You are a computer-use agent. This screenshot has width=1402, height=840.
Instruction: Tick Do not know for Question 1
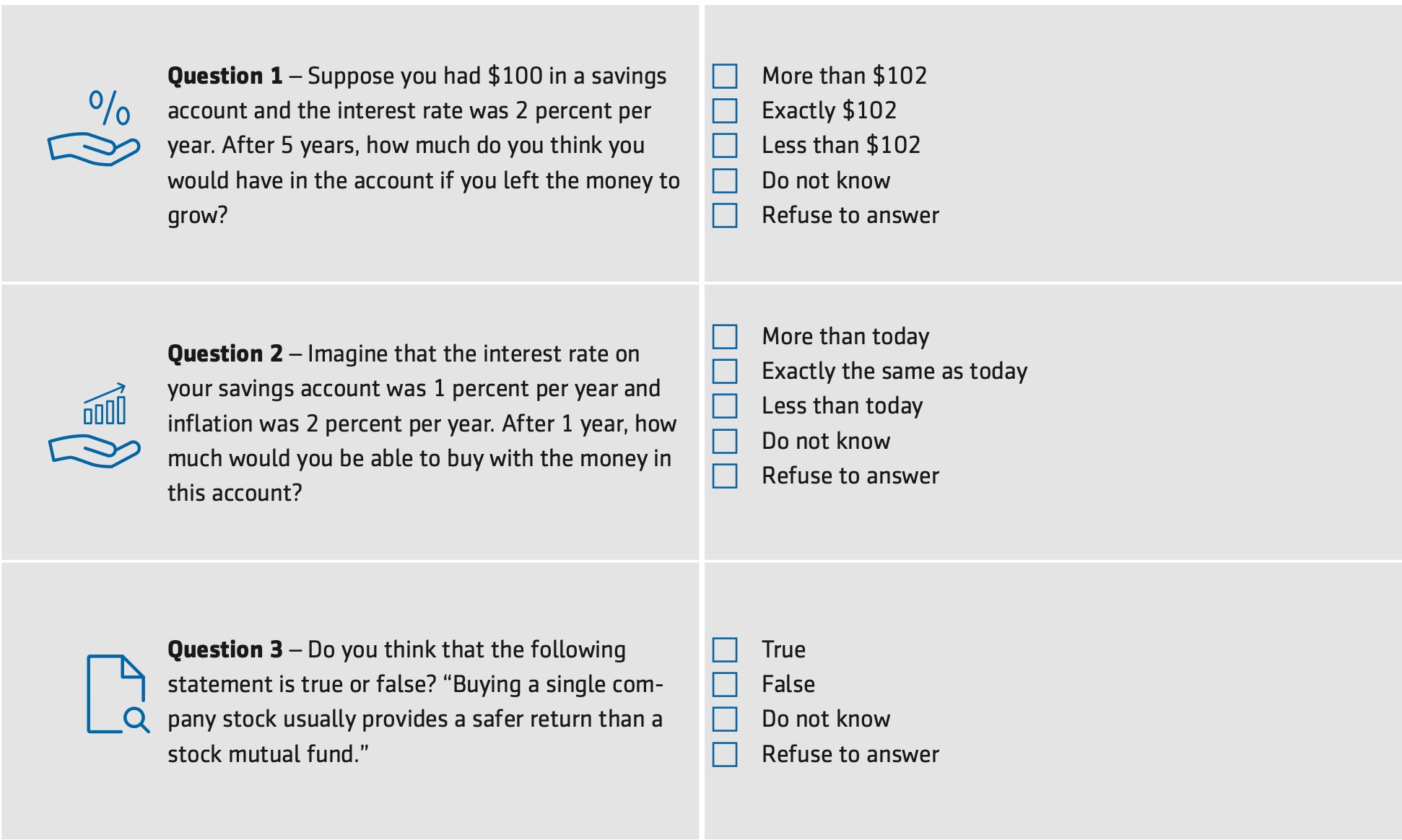click(x=725, y=180)
